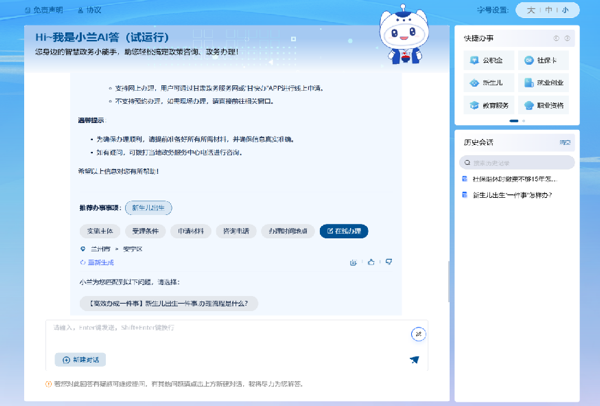Start a 新建对话 new conversation

point(82,360)
